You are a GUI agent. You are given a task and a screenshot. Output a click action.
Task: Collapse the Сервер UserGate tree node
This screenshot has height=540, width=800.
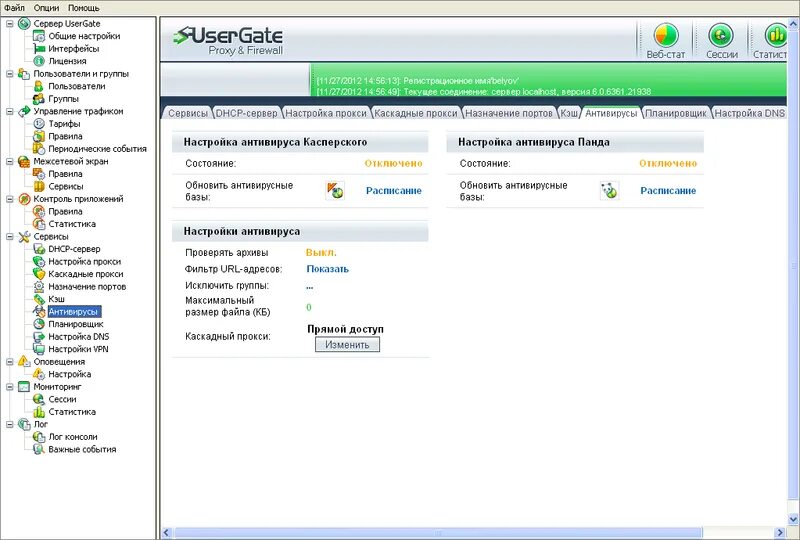[x=10, y=23]
